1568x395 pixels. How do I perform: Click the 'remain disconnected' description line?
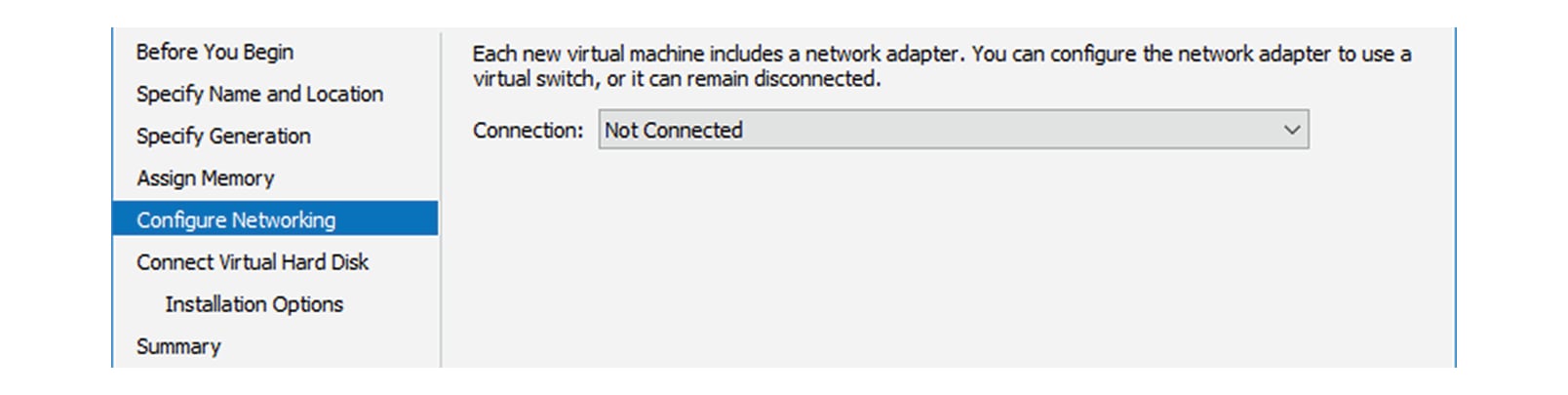[677, 79]
